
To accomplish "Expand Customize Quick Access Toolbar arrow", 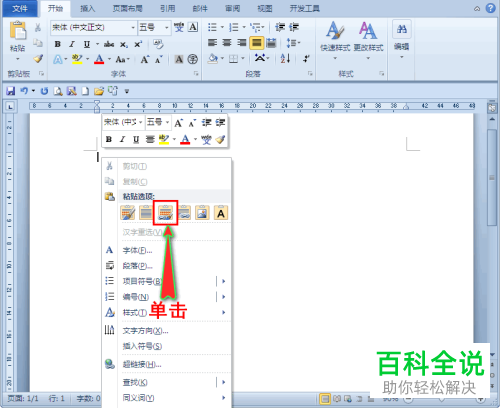I will (x=127, y=91).
